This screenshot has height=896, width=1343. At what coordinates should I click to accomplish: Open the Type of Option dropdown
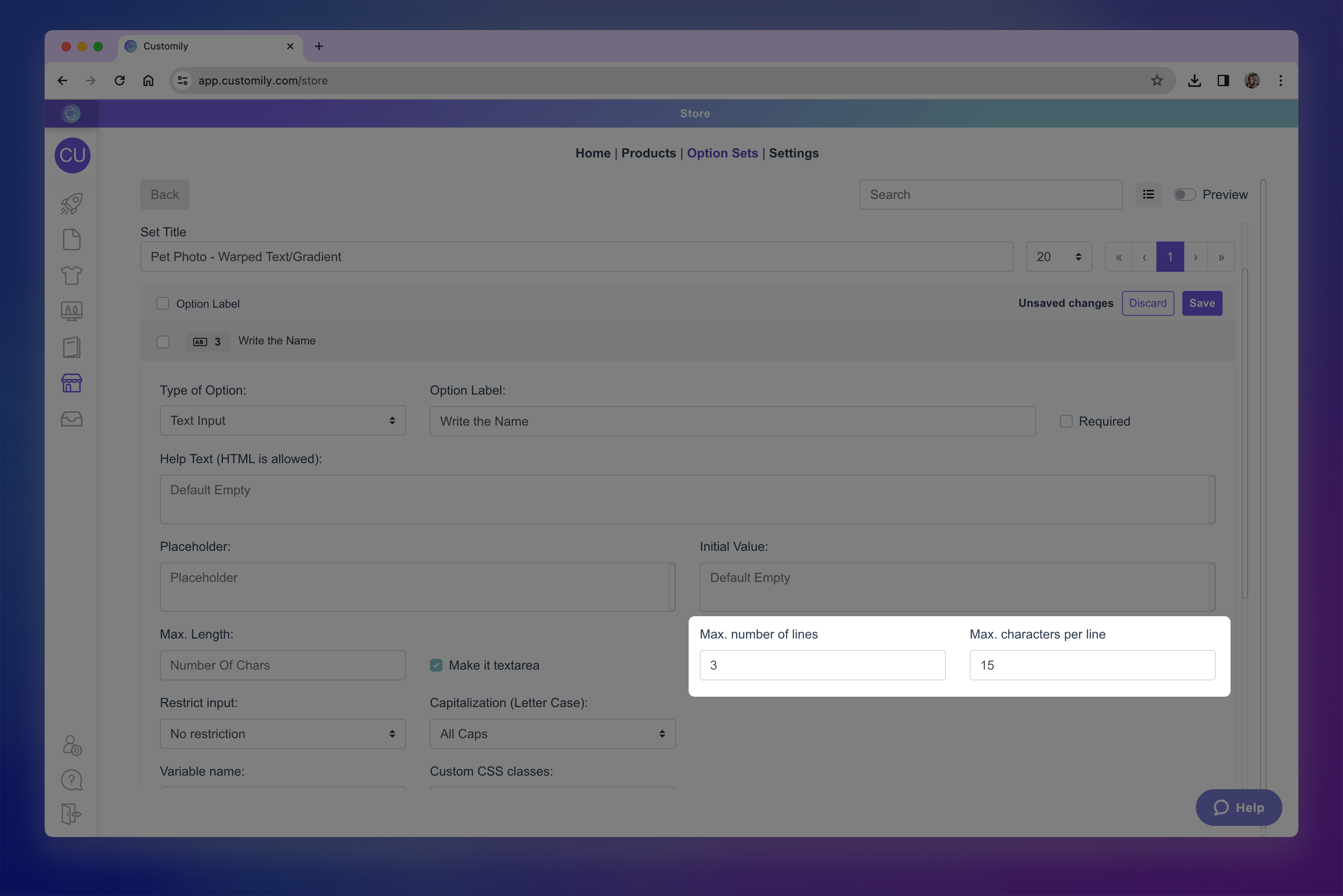pos(282,420)
